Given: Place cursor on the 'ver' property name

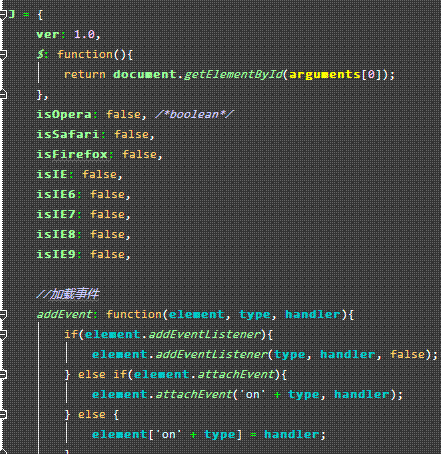Looking at the screenshot, I should tap(48, 35).
